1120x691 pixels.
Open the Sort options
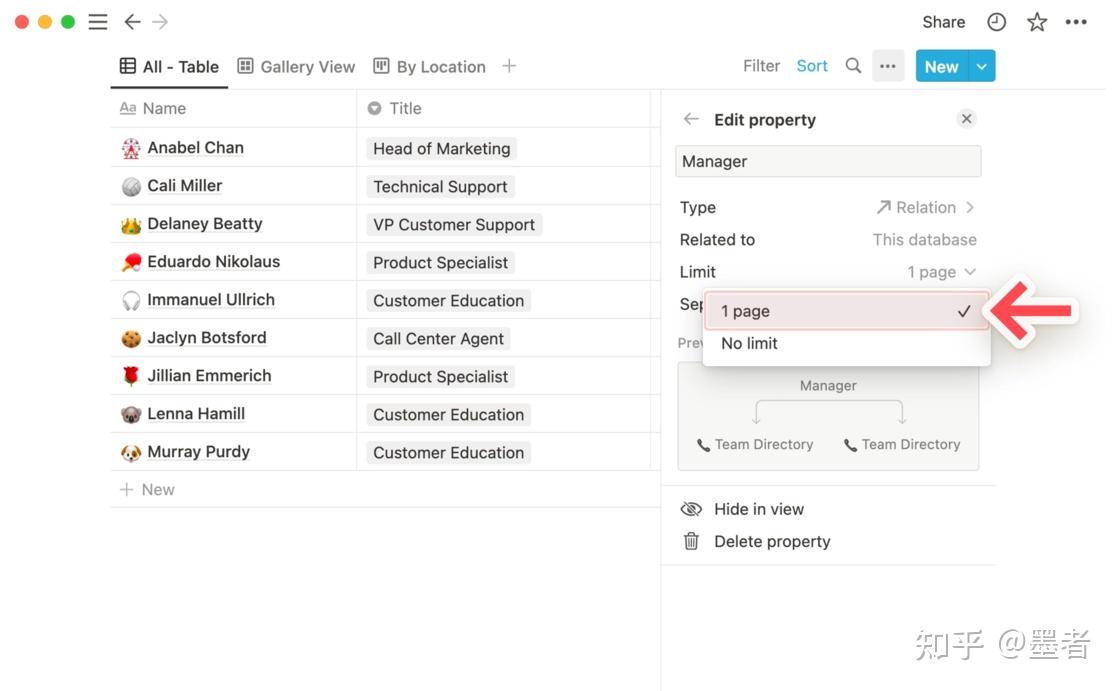point(812,66)
